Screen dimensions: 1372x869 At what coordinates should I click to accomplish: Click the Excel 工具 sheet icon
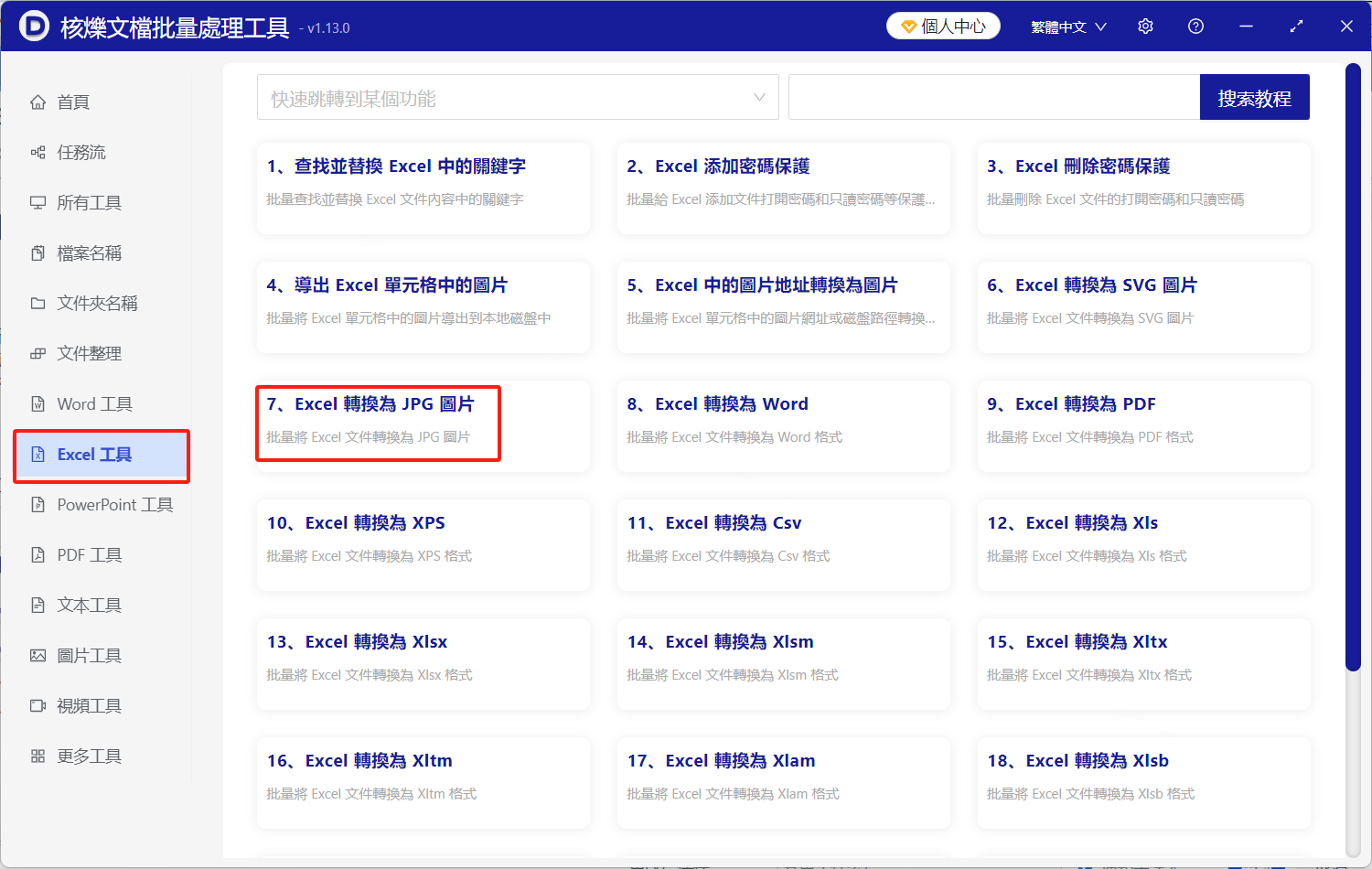click(38, 455)
